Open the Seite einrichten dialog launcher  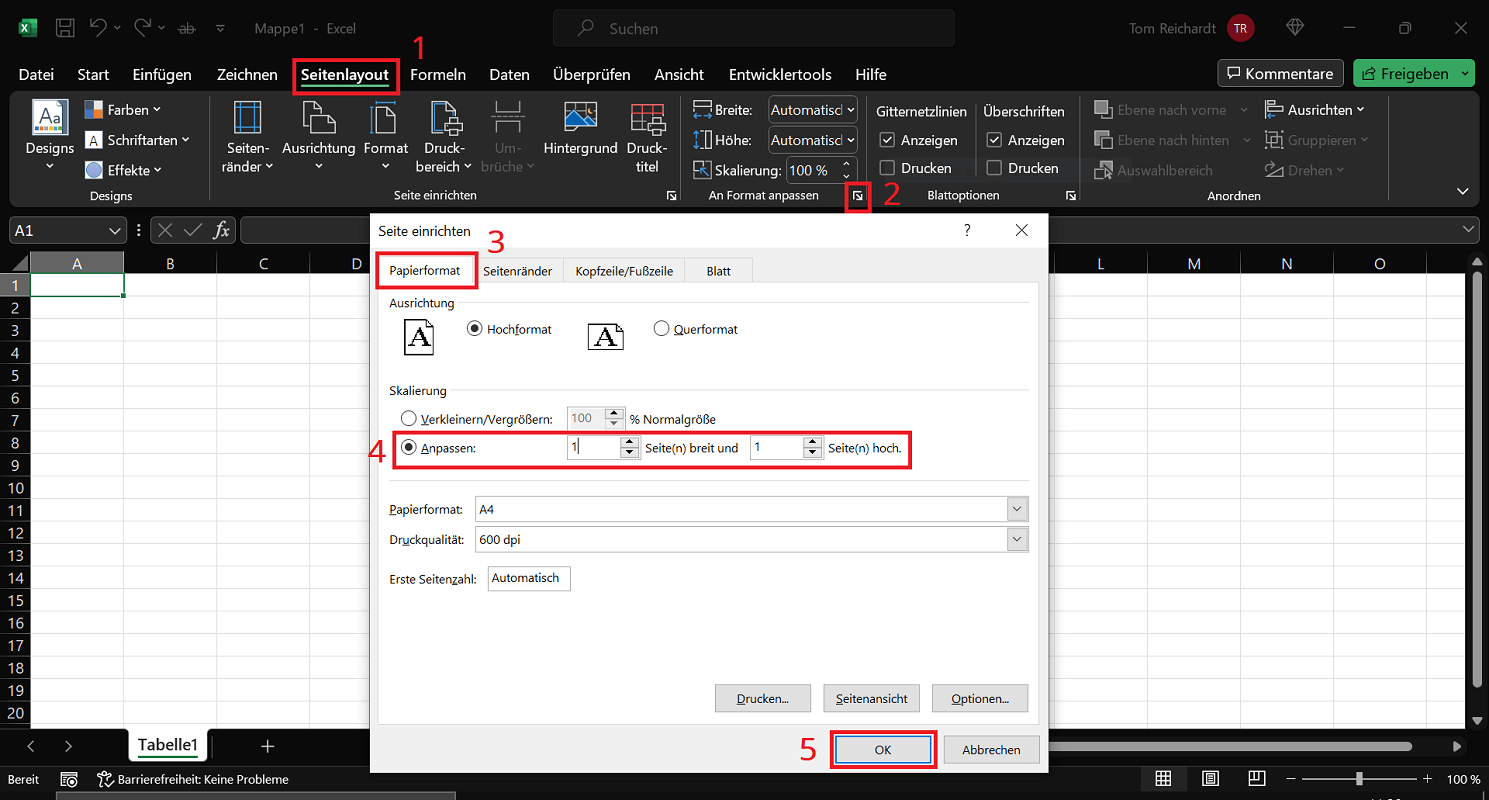point(671,196)
